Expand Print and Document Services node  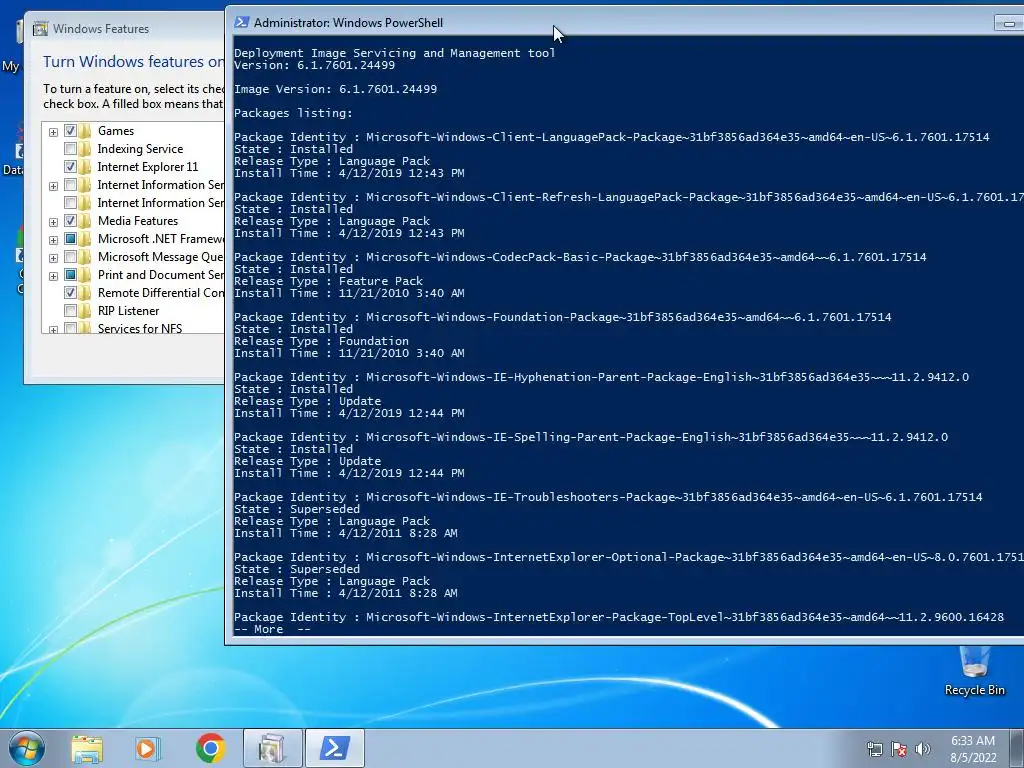[x=54, y=276]
